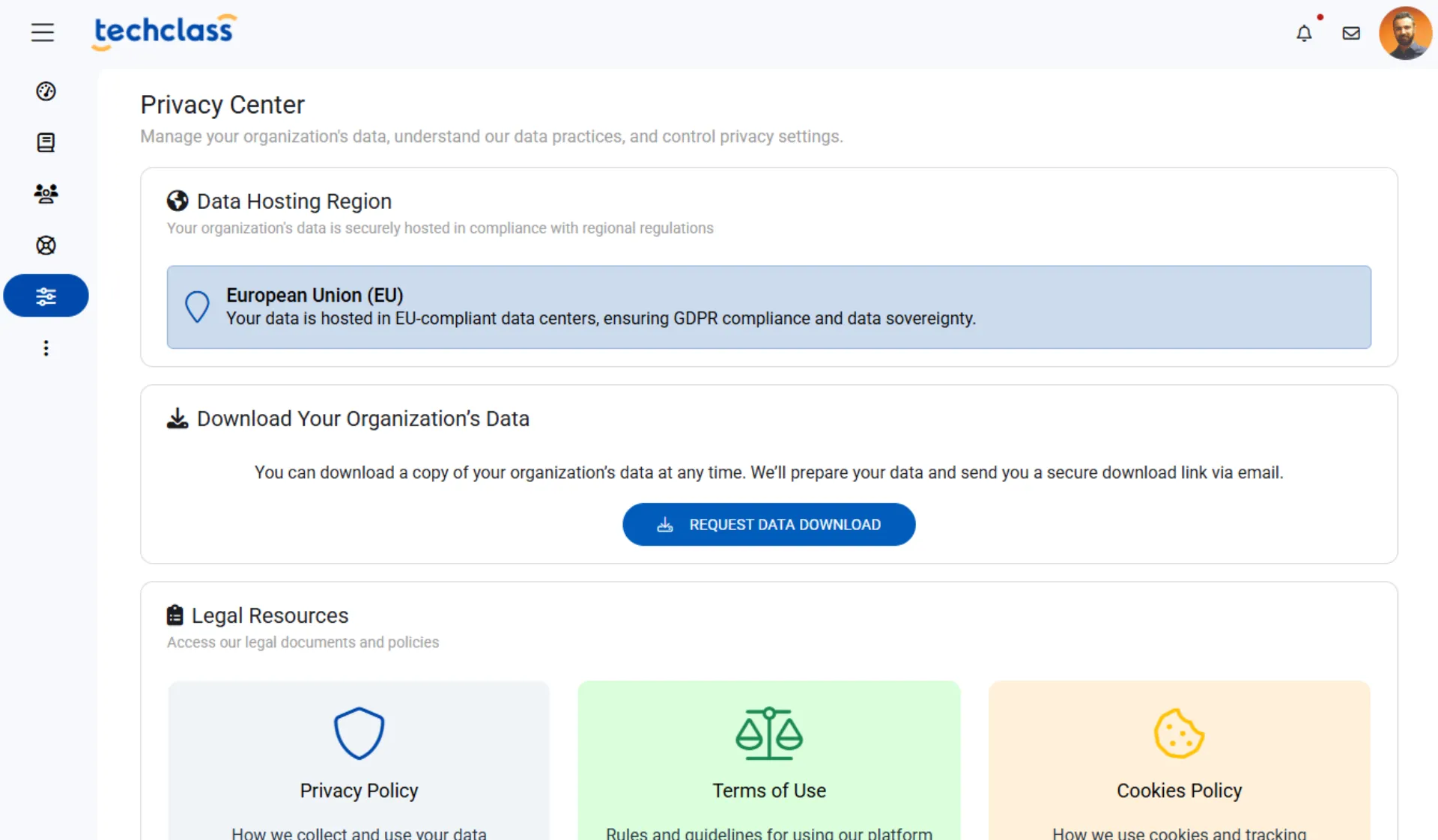
Task: Click Request Data Download button
Action: point(768,524)
